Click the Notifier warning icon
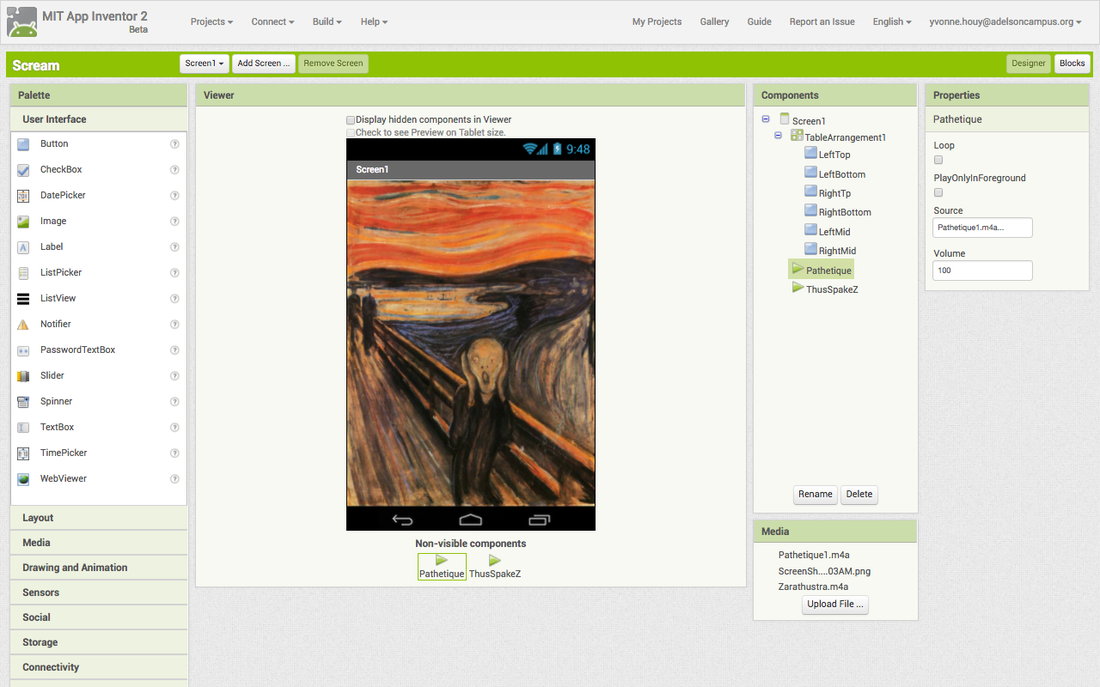Image resolution: width=1100 pixels, height=687 pixels. [23, 324]
